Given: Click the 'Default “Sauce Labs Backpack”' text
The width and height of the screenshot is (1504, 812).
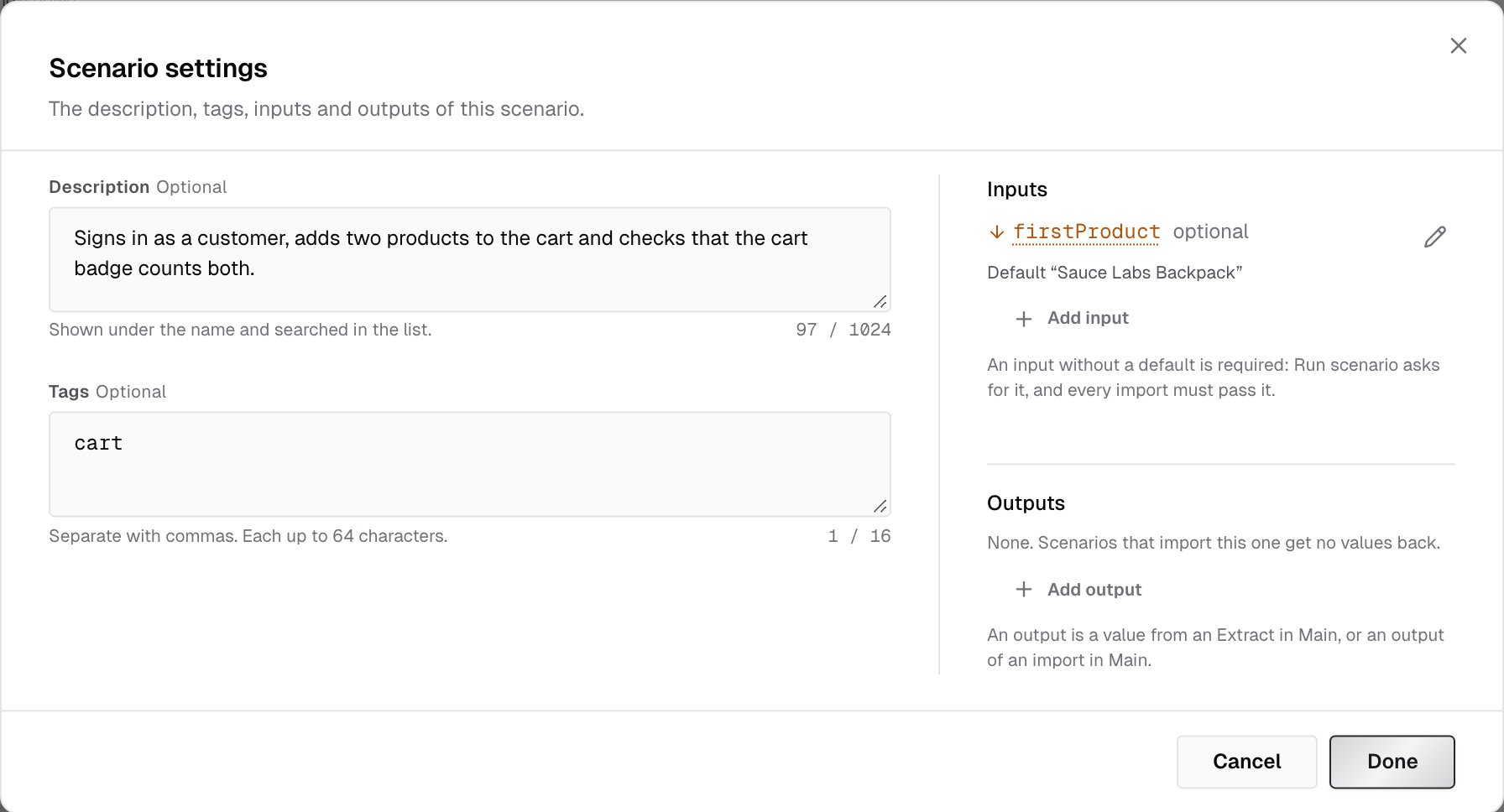Looking at the screenshot, I should (x=1115, y=273).
